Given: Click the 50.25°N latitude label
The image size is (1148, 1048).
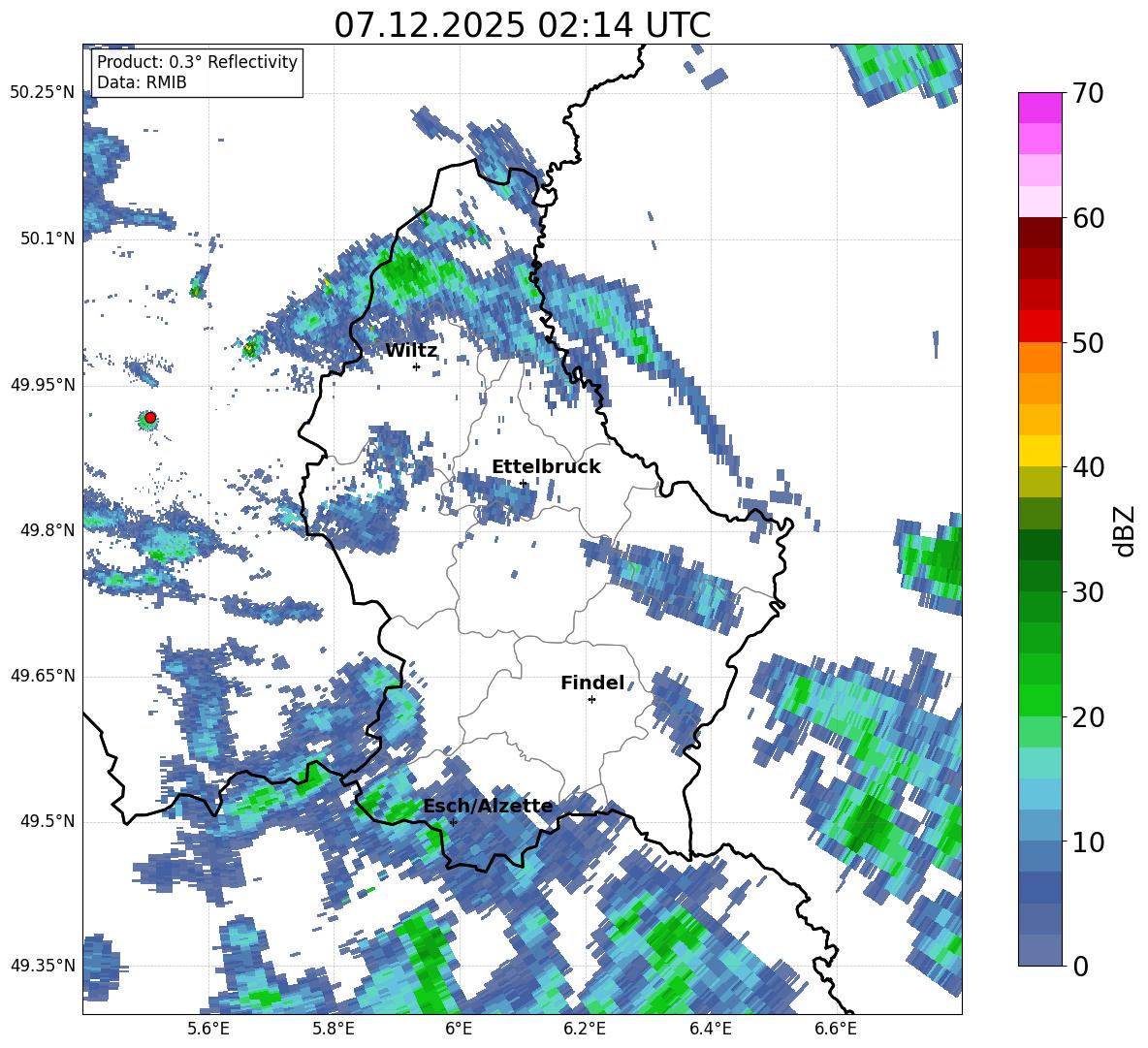Looking at the screenshot, I should click(x=43, y=93).
